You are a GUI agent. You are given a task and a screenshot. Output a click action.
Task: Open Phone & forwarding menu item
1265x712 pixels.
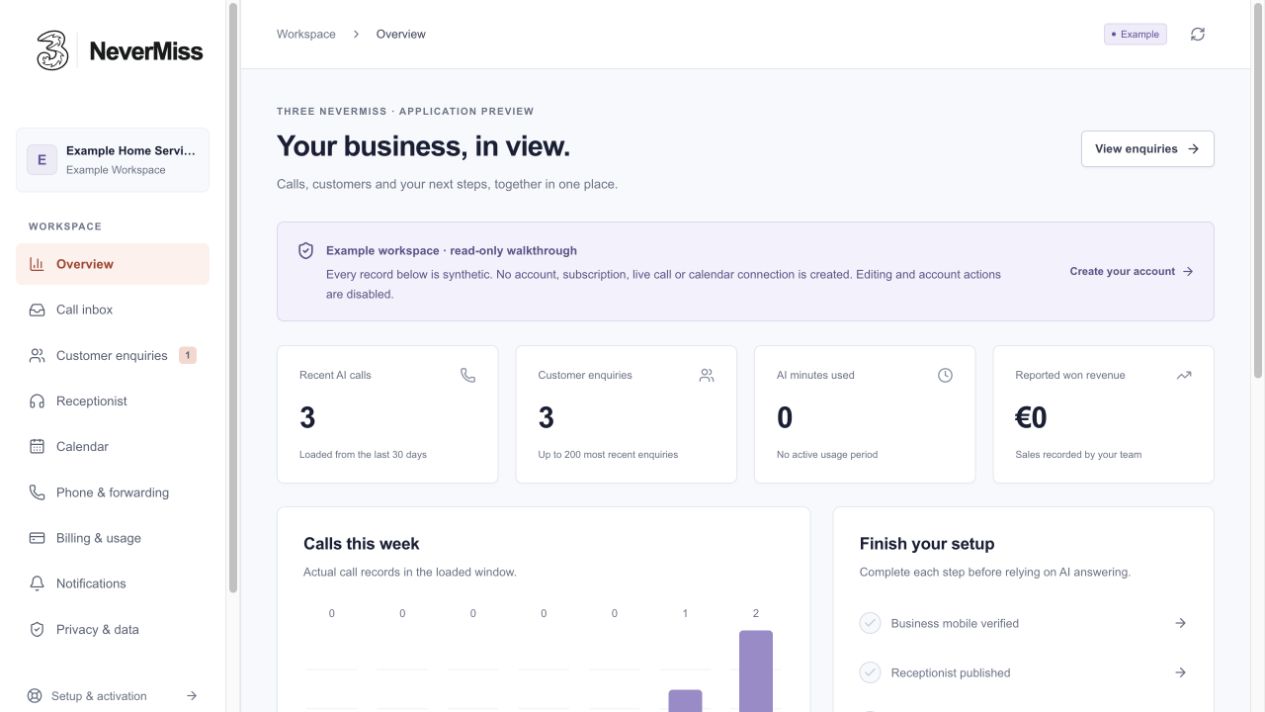pos(113,492)
